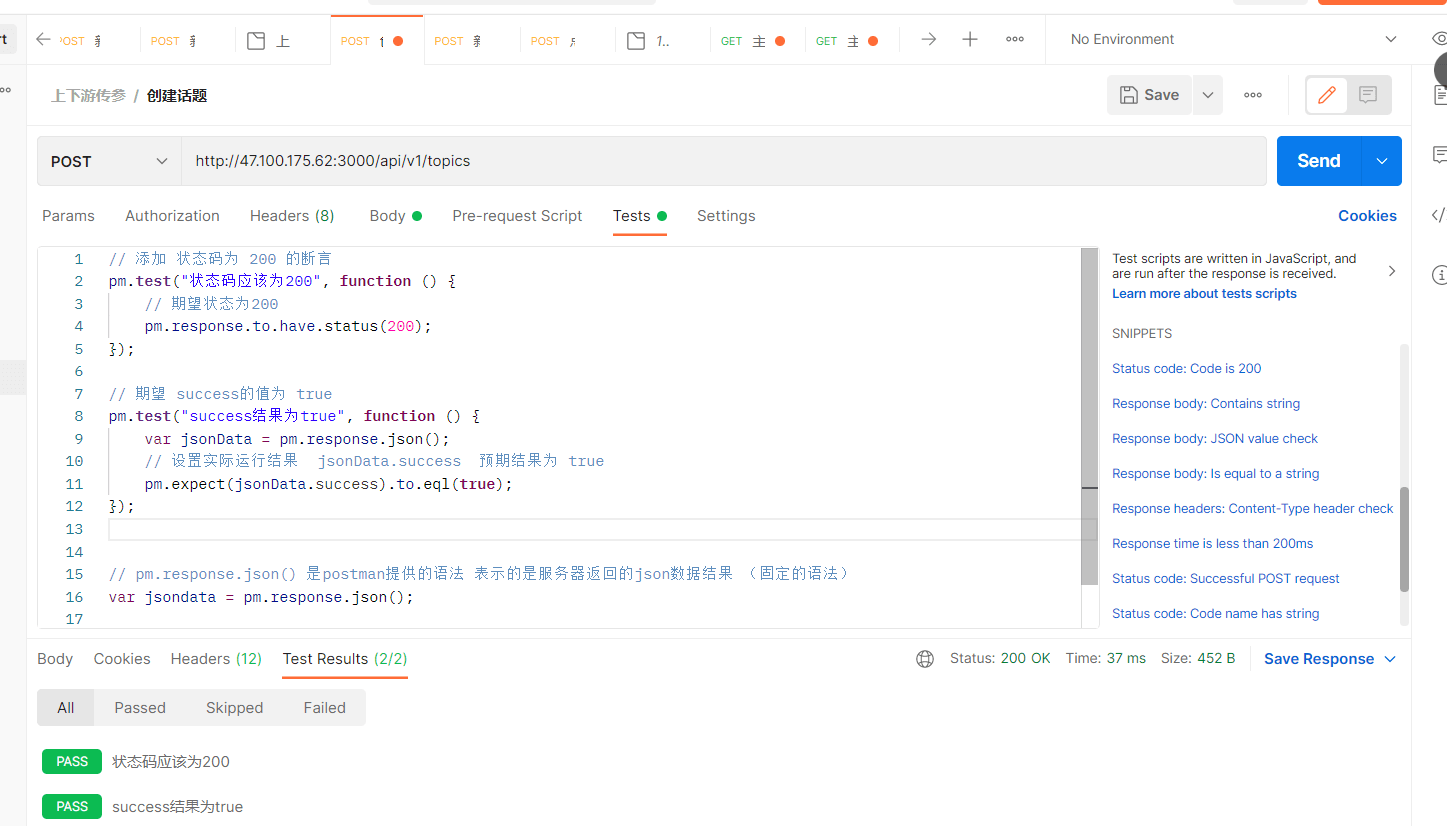Viewport: 1447px width, 826px height.
Task: Select the Tests tab
Action: (x=640, y=216)
